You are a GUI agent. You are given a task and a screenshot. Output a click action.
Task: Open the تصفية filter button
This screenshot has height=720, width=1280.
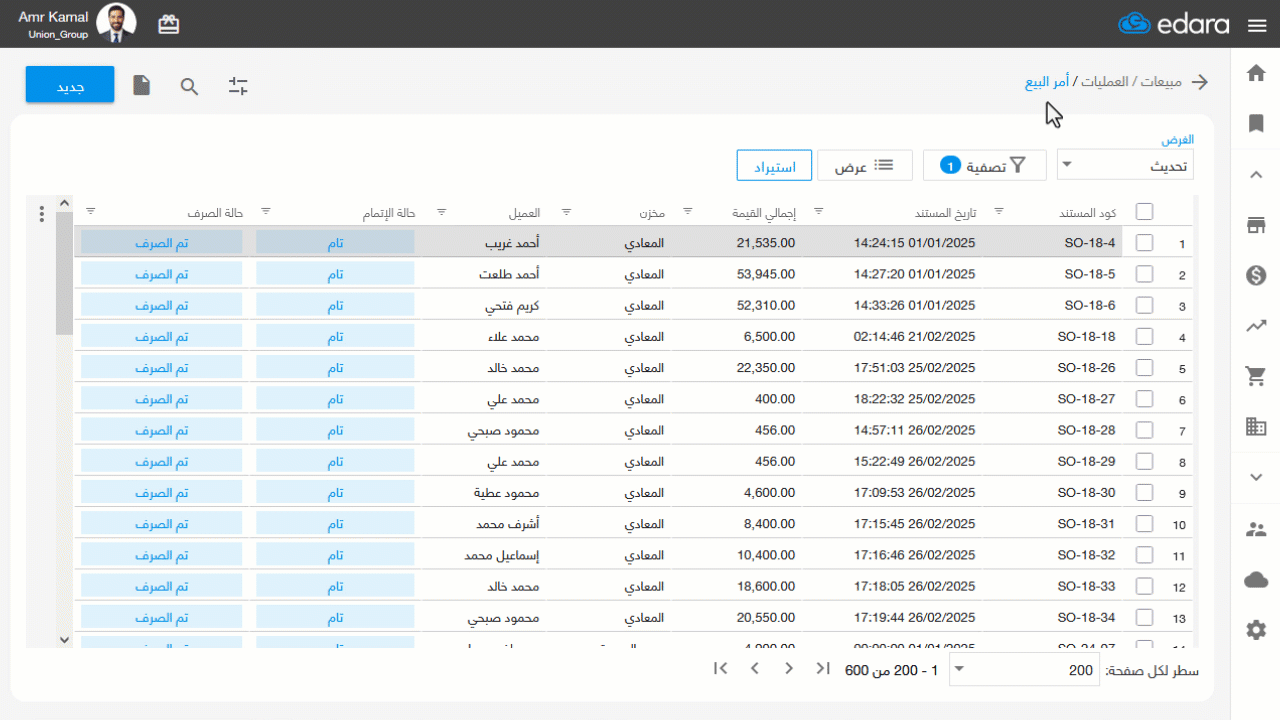[x=984, y=166]
